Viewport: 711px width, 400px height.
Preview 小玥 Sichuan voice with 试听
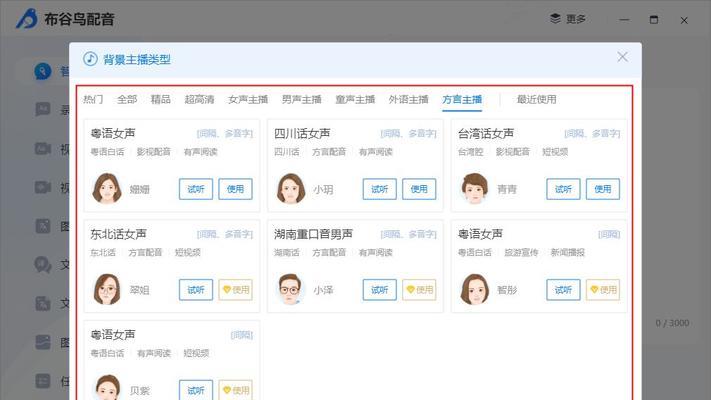pyautogui.click(x=380, y=189)
